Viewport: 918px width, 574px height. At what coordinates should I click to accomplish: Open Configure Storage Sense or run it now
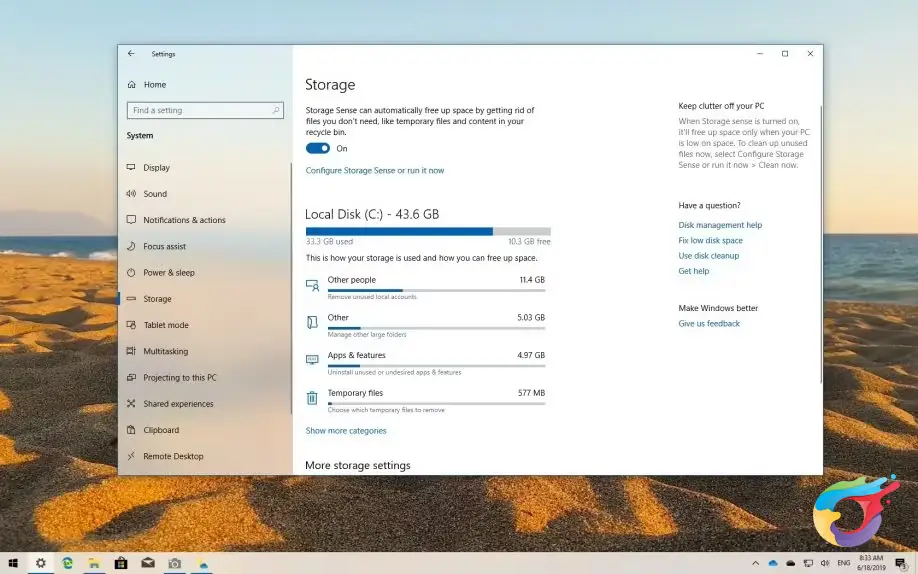pos(375,170)
